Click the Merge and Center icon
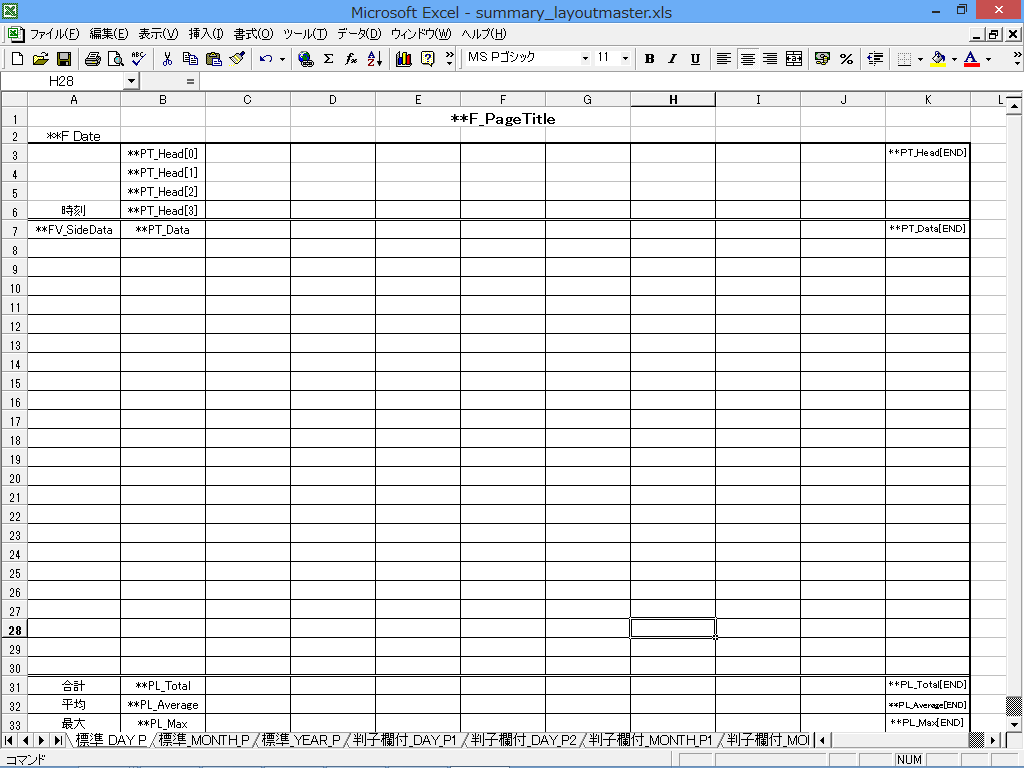 [x=794, y=59]
